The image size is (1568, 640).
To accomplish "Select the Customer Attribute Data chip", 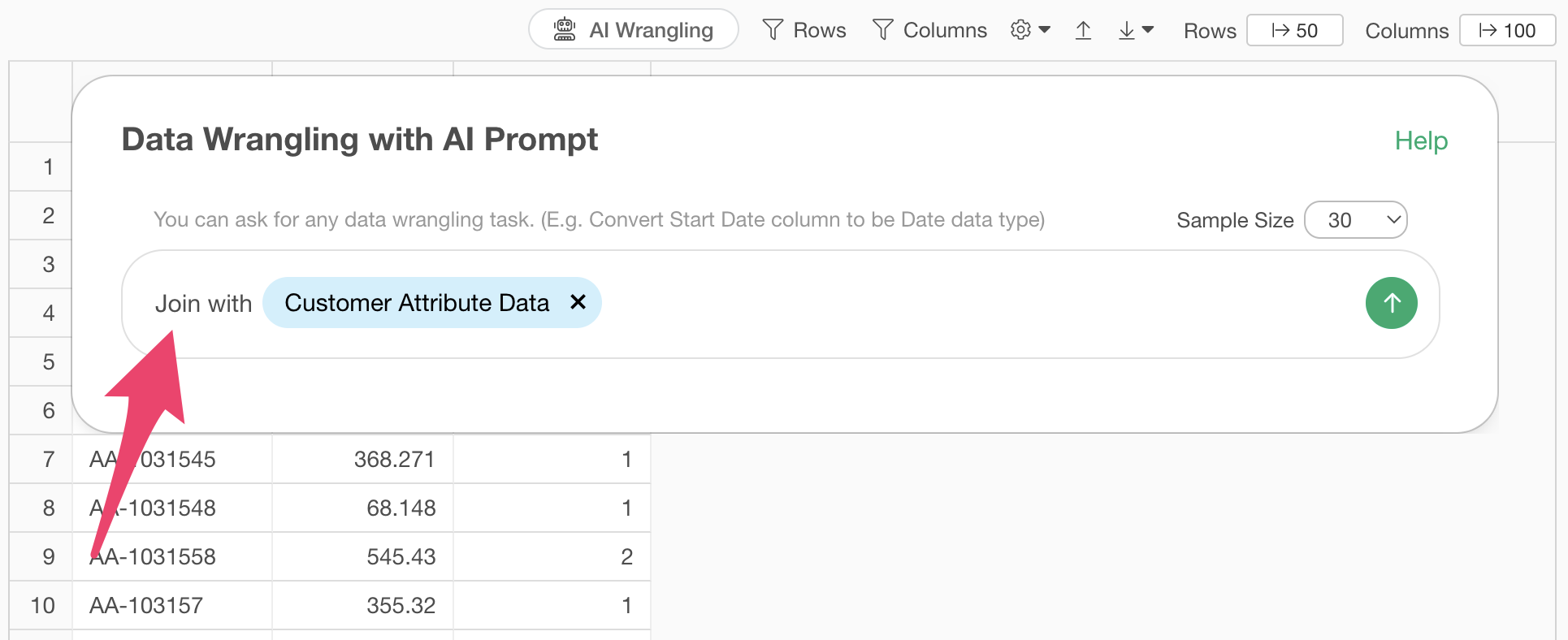I will 417,303.
